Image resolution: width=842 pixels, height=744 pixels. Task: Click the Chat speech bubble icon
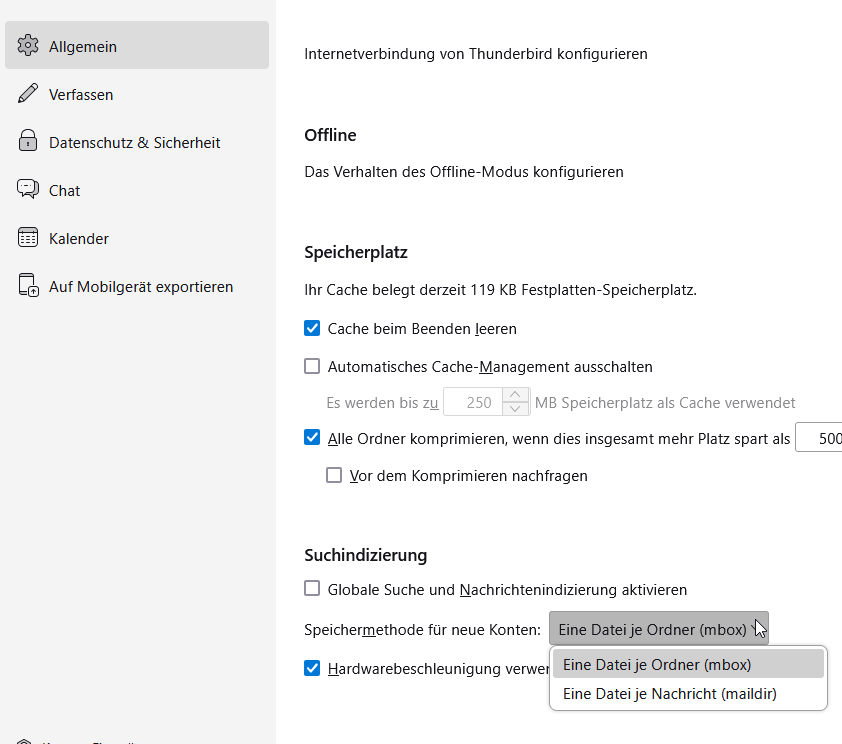click(28, 190)
